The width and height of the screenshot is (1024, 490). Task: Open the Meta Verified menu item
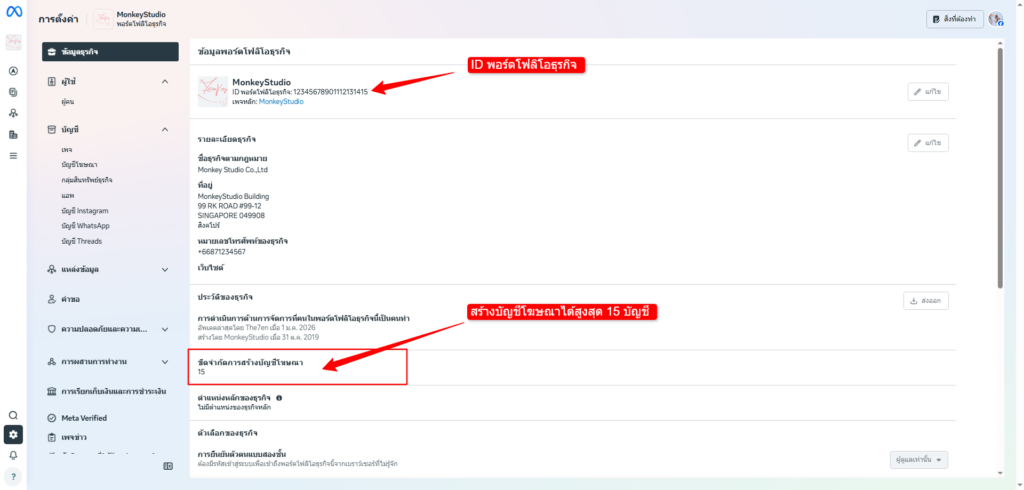pos(84,418)
